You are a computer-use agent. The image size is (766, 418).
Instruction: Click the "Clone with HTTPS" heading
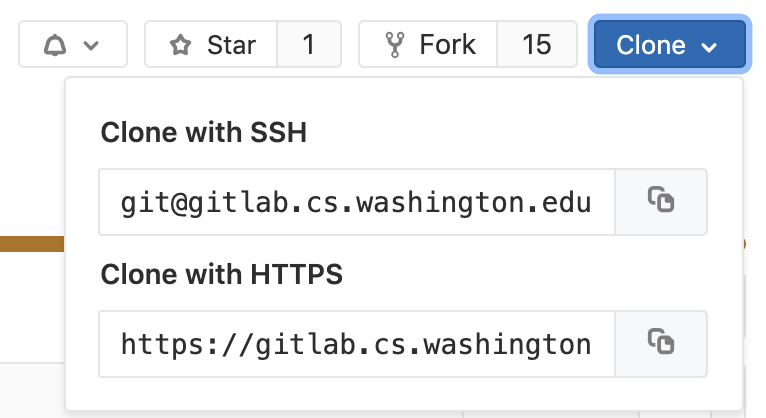pyautogui.click(x=222, y=275)
